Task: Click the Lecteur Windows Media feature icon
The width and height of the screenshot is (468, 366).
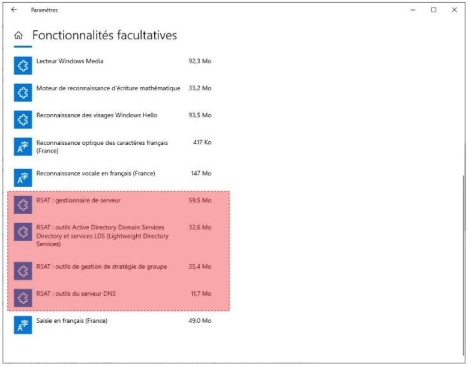Action: click(x=23, y=65)
